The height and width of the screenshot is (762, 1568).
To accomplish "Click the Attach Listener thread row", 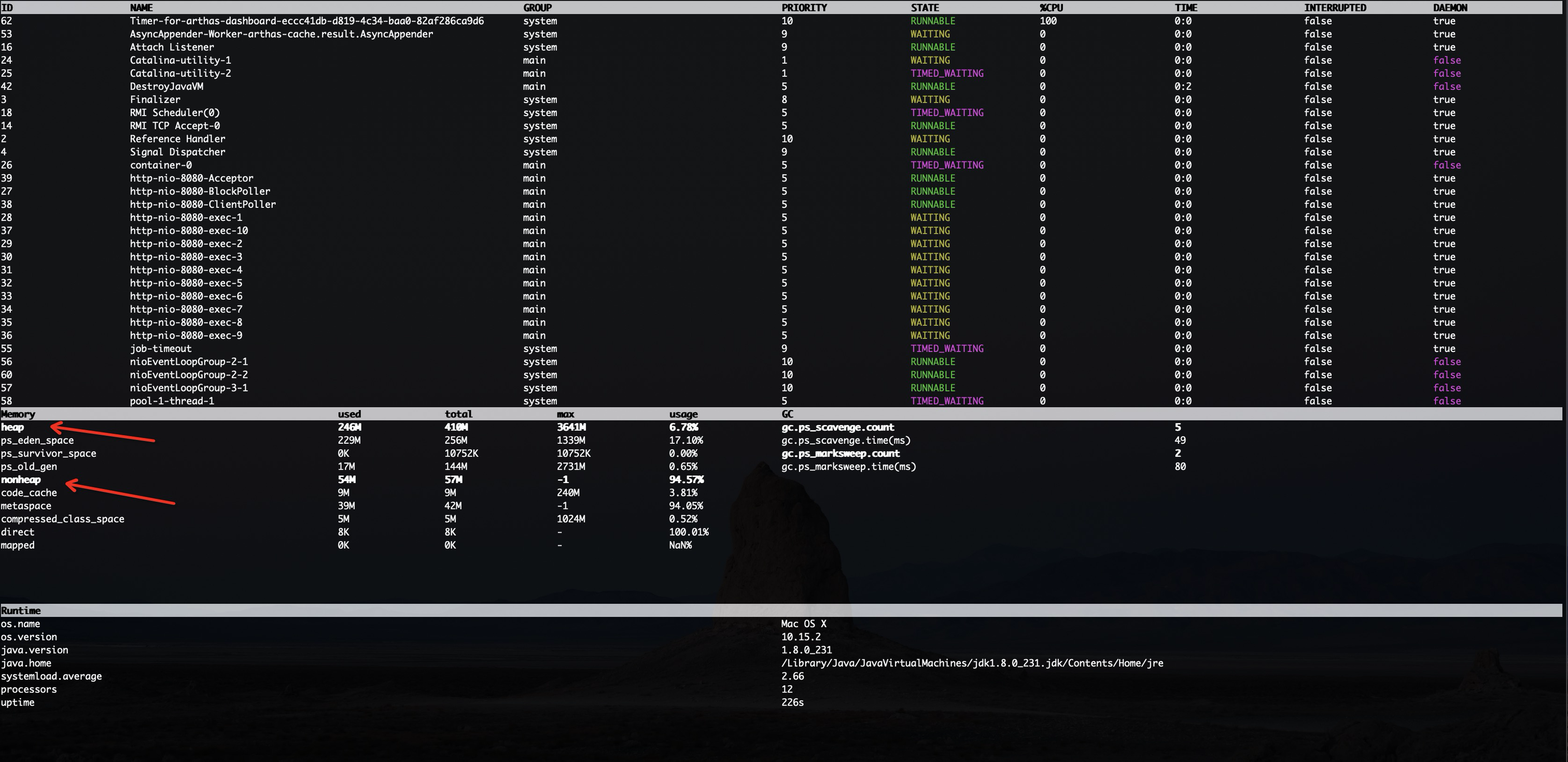I will pos(172,47).
